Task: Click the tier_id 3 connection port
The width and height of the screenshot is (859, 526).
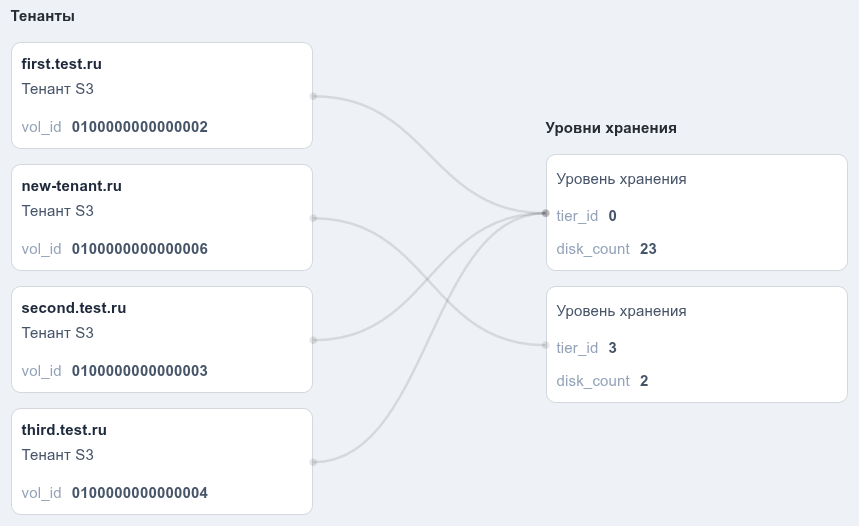Action: click(x=545, y=345)
